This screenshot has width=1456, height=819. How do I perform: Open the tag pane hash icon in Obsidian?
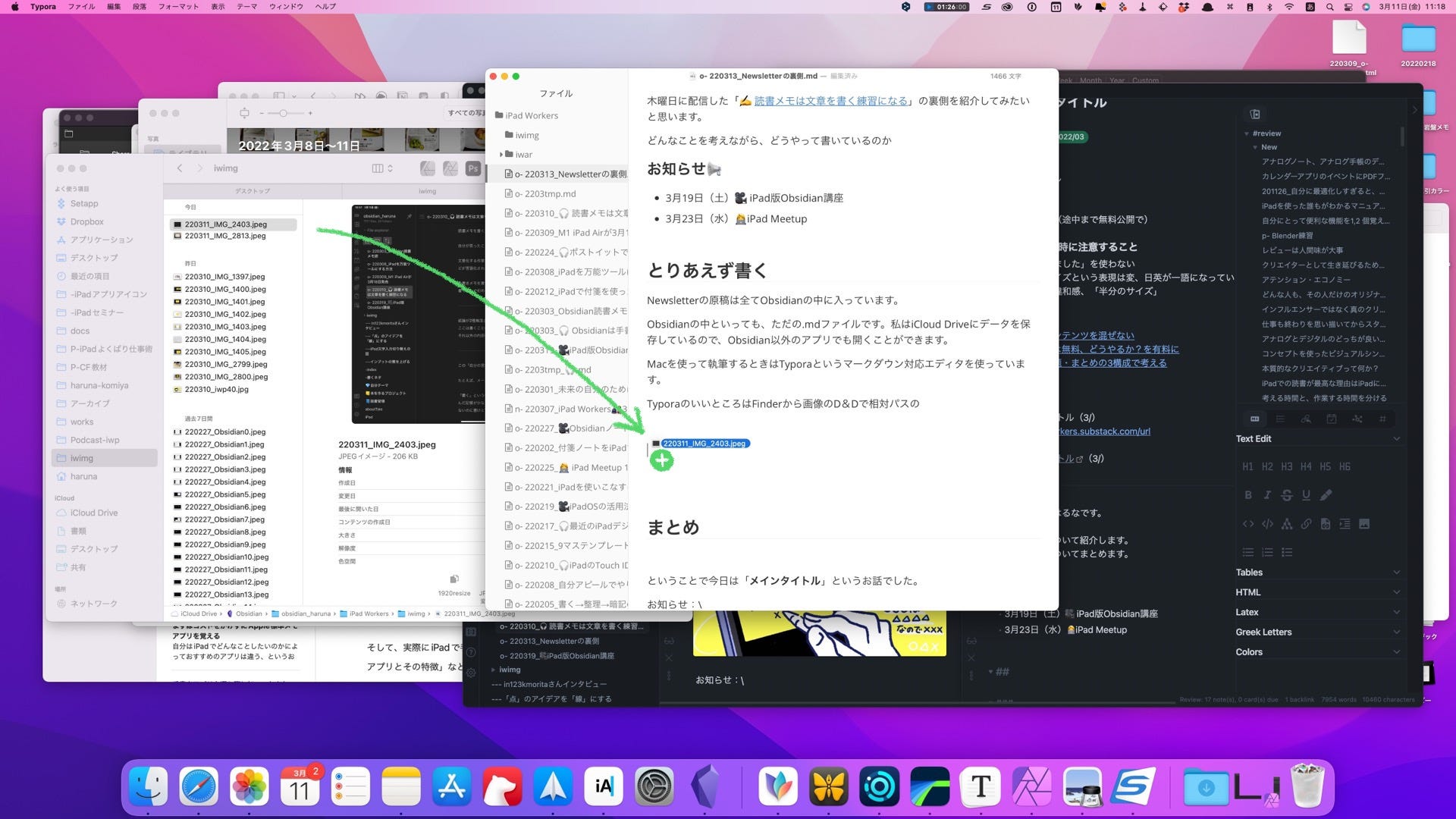(x=1382, y=419)
